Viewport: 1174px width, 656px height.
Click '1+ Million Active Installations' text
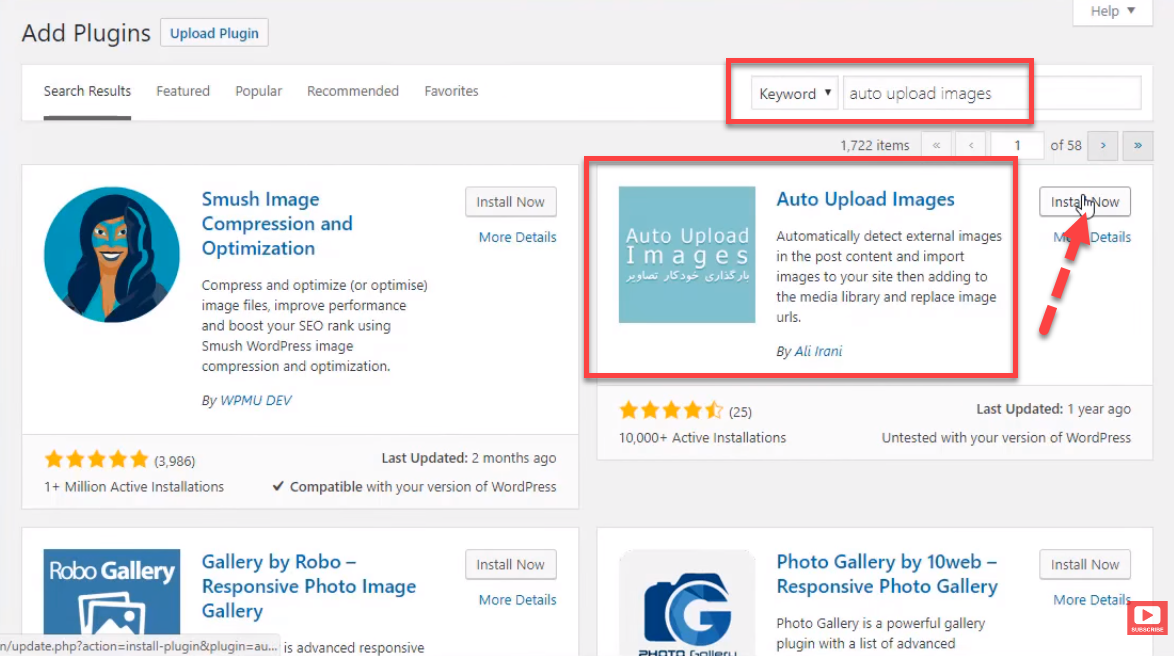pos(134,487)
